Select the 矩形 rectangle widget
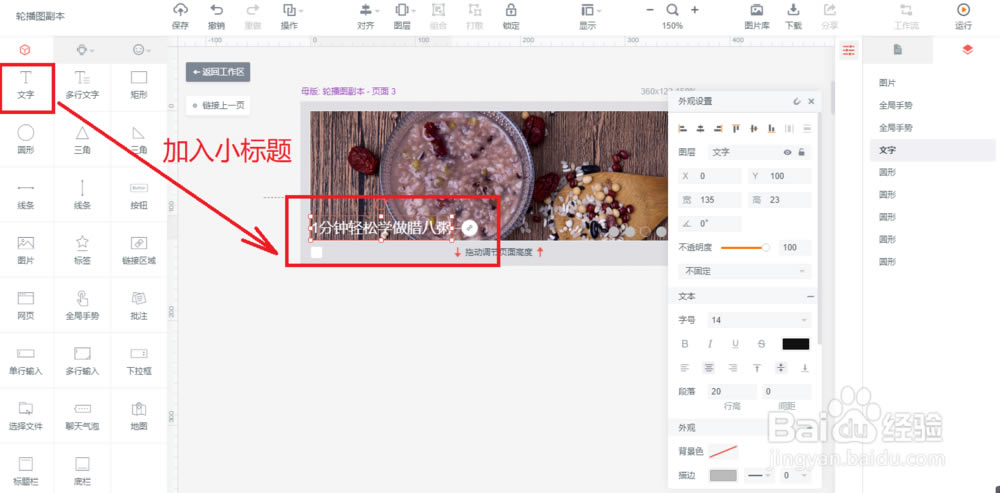 point(138,86)
